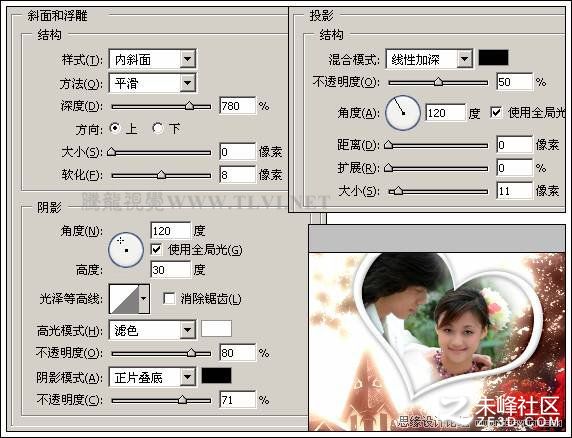Click the drop shadow angle dial
572x438 pixels.
pos(403,113)
